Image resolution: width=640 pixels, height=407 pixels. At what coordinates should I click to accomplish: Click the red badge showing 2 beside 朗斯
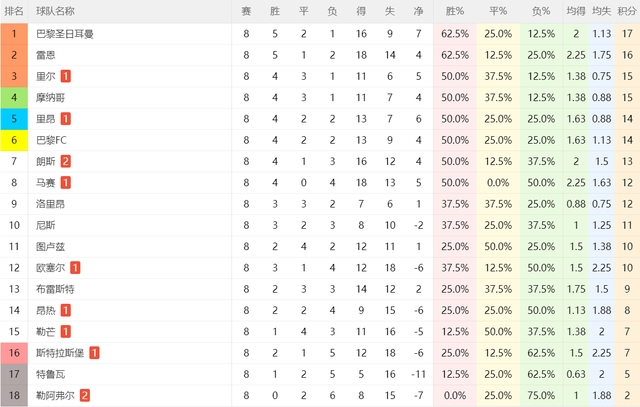pos(66,161)
